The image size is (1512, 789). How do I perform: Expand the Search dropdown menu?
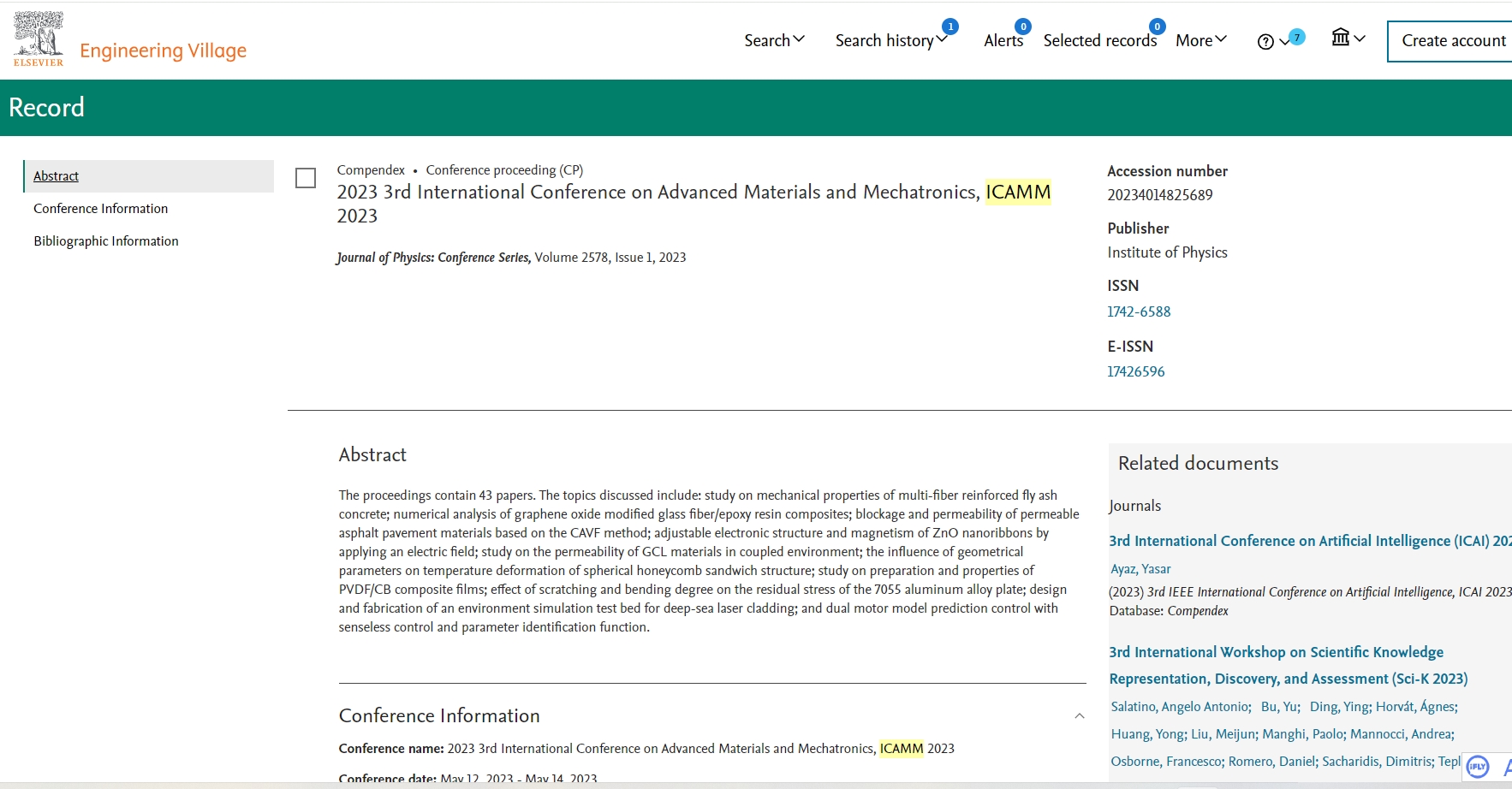pos(775,40)
